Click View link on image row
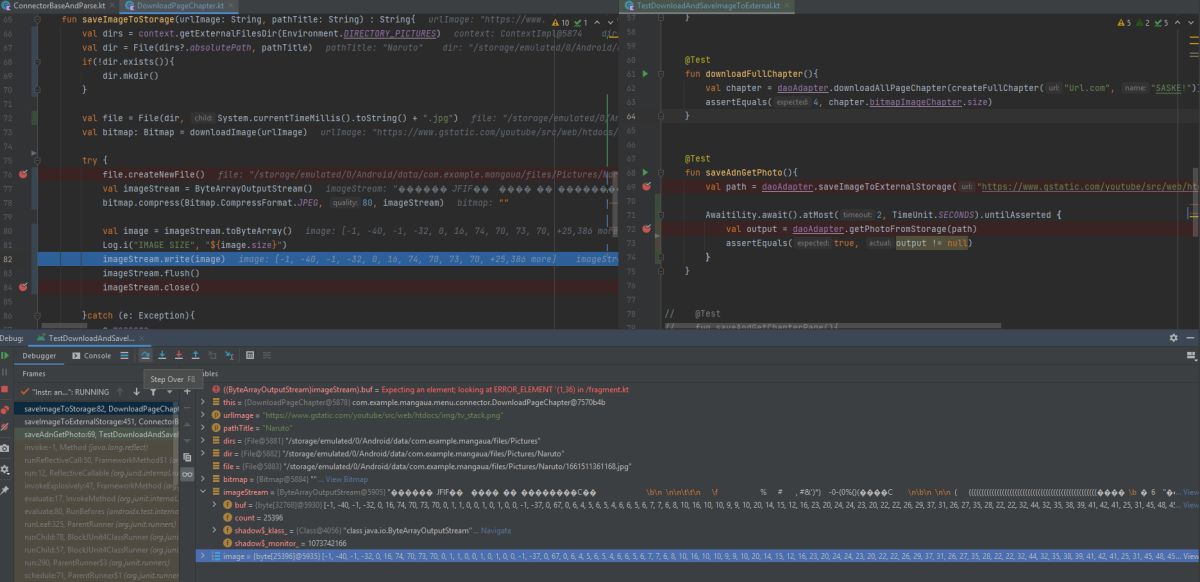 tap(1190, 556)
